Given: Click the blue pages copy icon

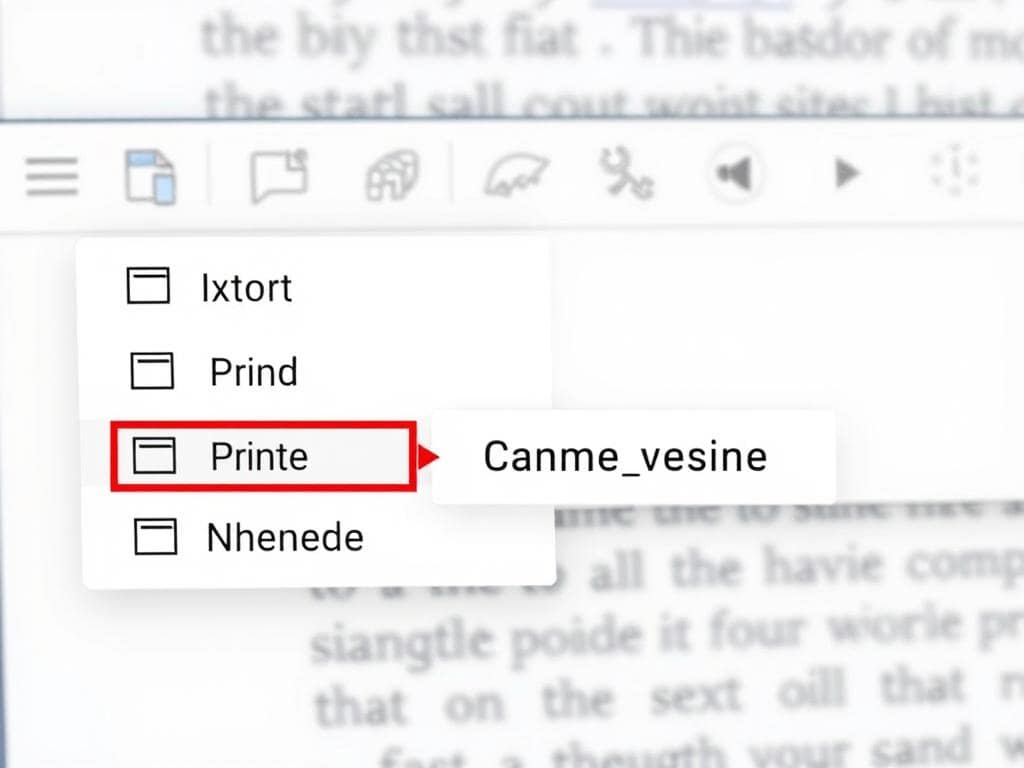Looking at the screenshot, I should (150, 177).
